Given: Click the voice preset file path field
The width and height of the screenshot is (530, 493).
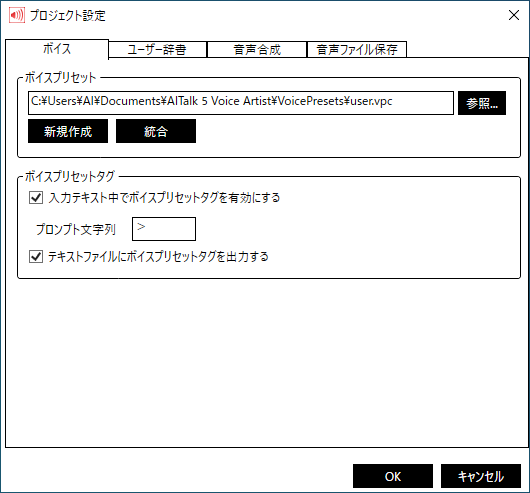Looking at the screenshot, I should (241, 103).
